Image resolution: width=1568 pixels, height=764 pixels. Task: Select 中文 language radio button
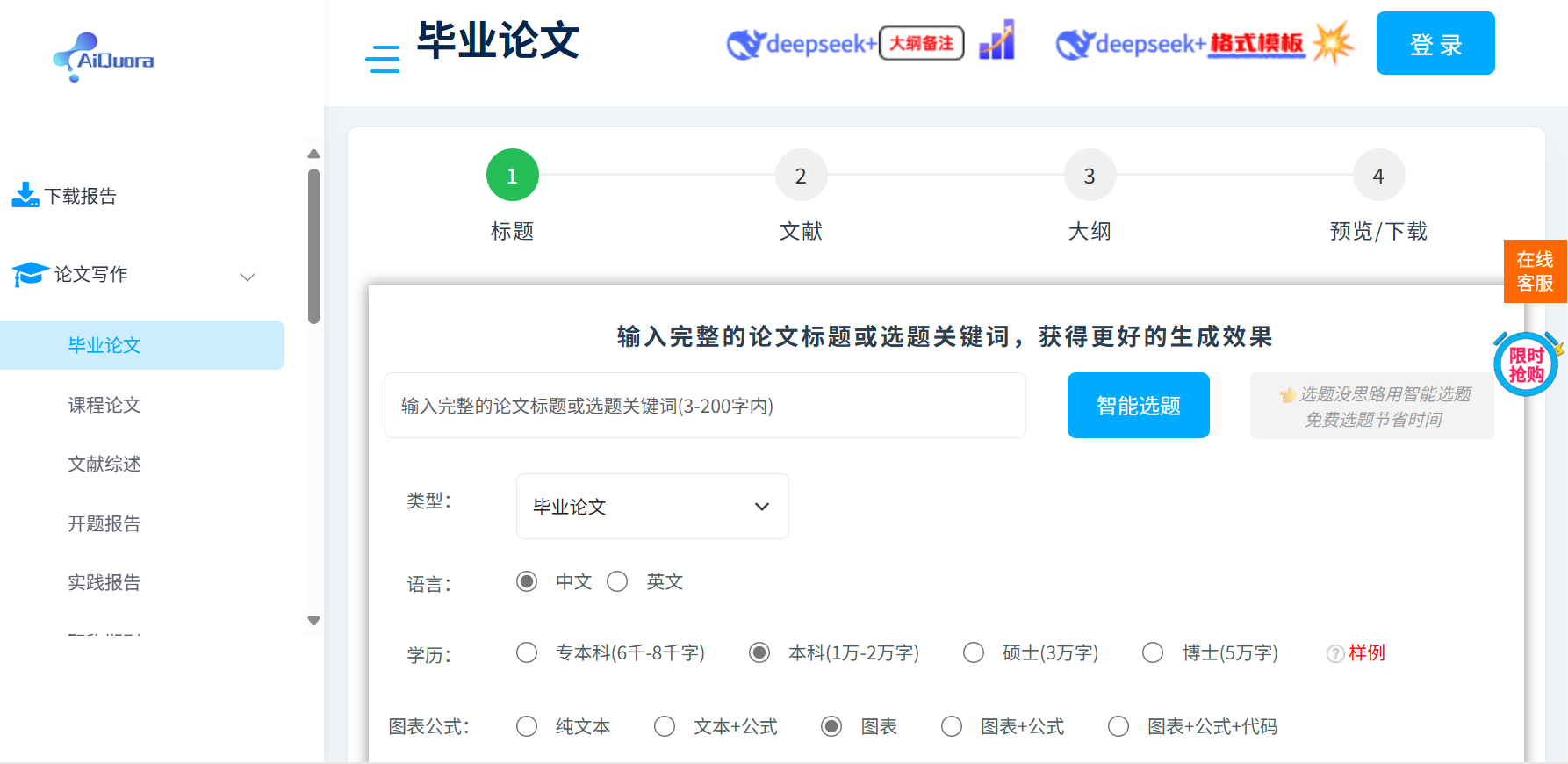coord(527,581)
